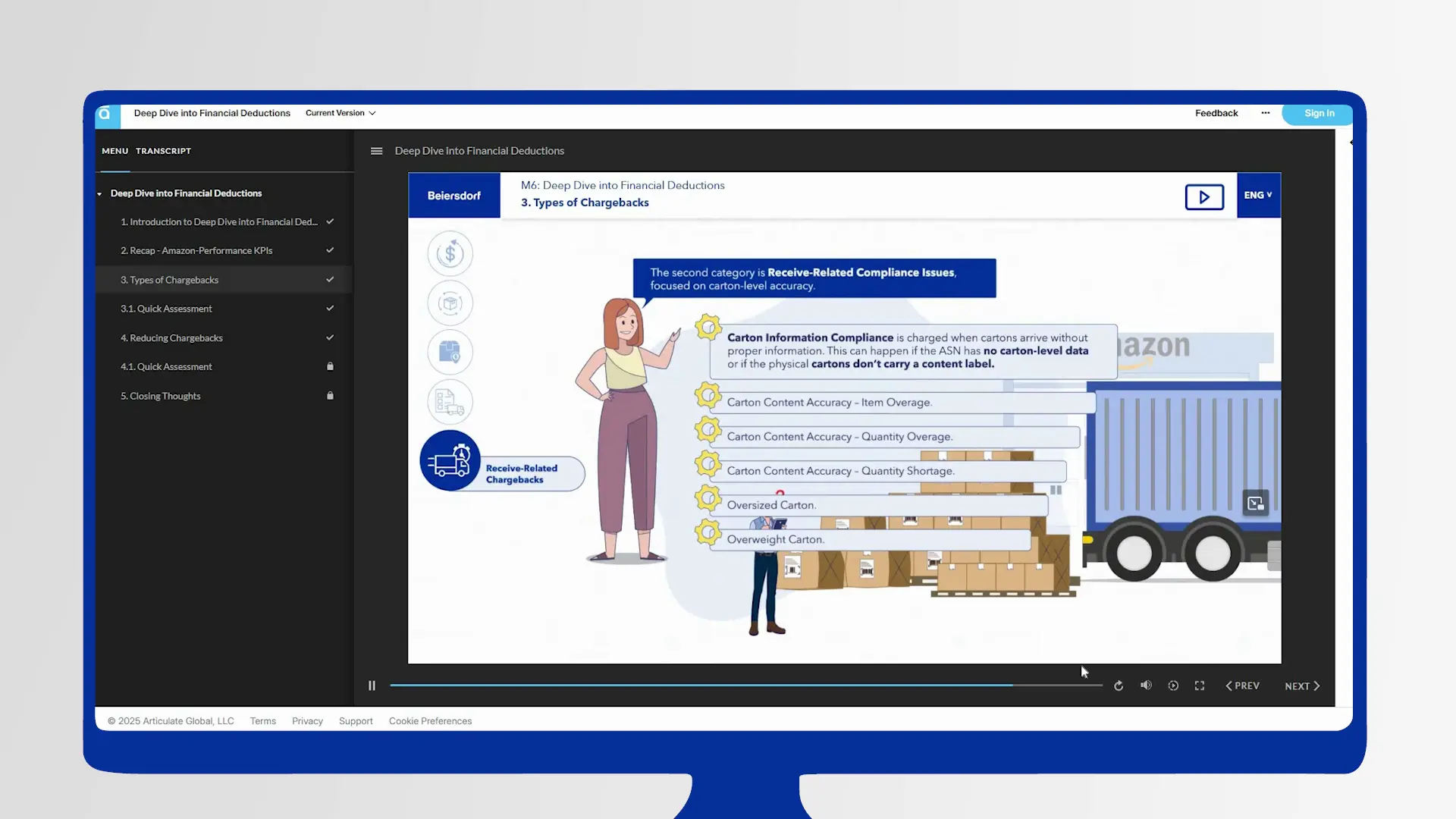Open lesson 3.1 Quick Assessment
Screen dimensions: 1456x819
224,309
